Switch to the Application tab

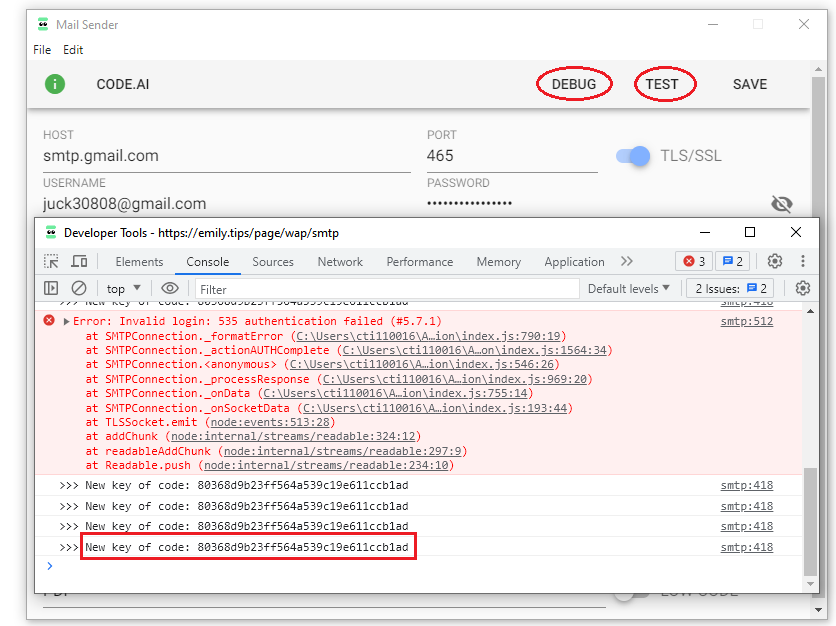coord(574,262)
